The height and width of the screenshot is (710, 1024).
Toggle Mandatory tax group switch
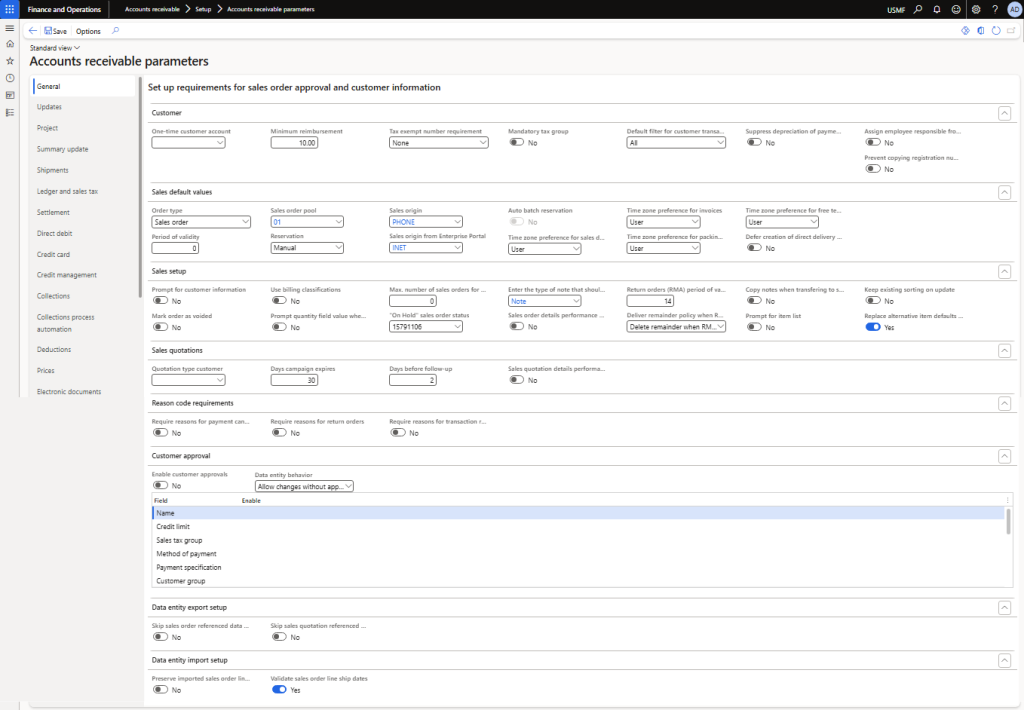517,143
